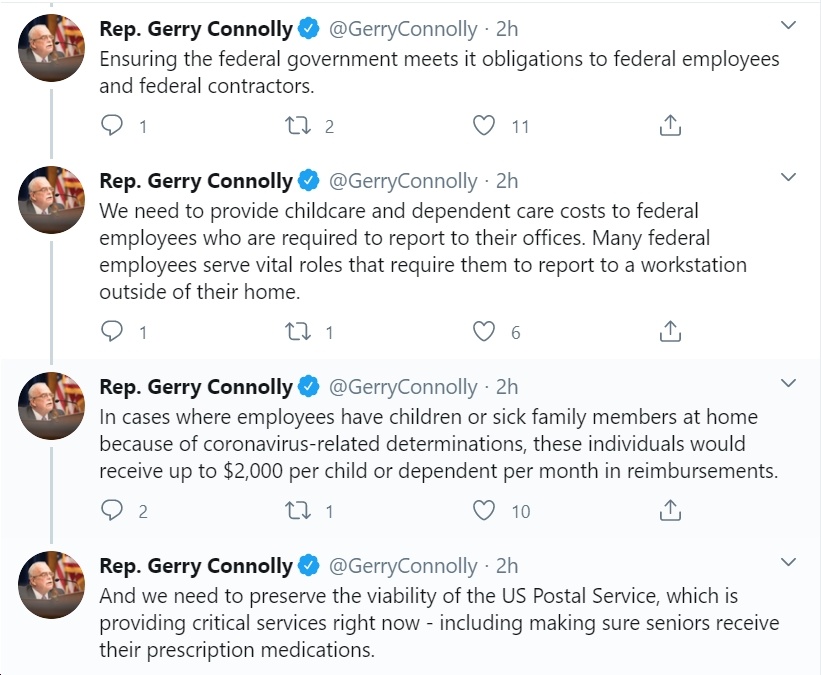Expand the childcare tweet's options menu
The width and height of the screenshot is (821, 675).
point(788,177)
